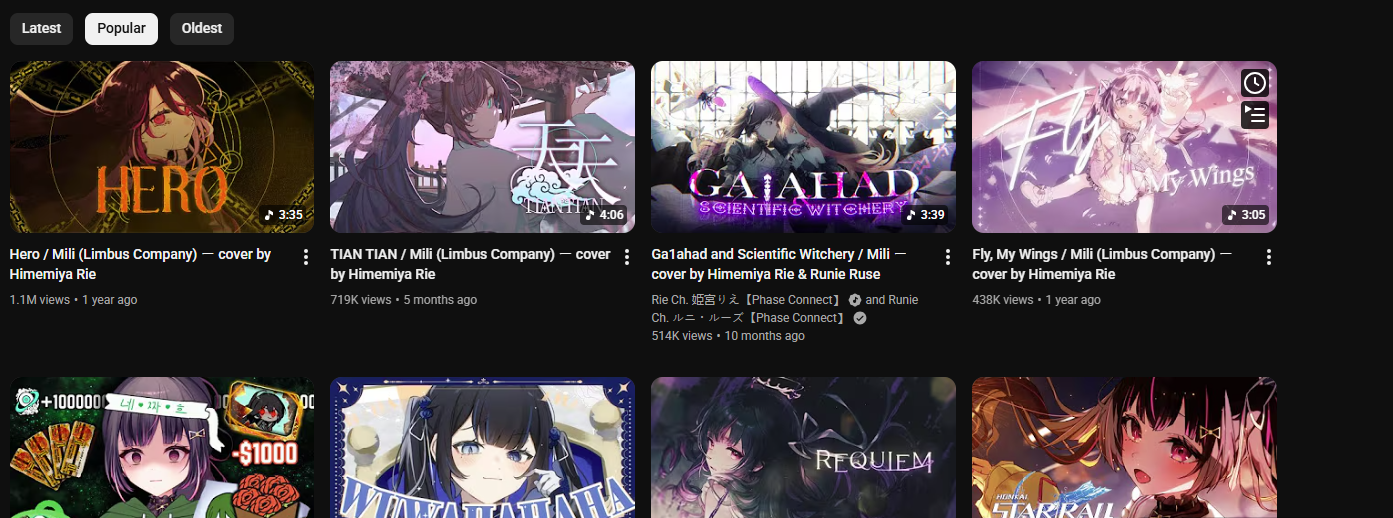Select the Popular sort chip
The height and width of the screenshot is (518, 1393).
121,28
